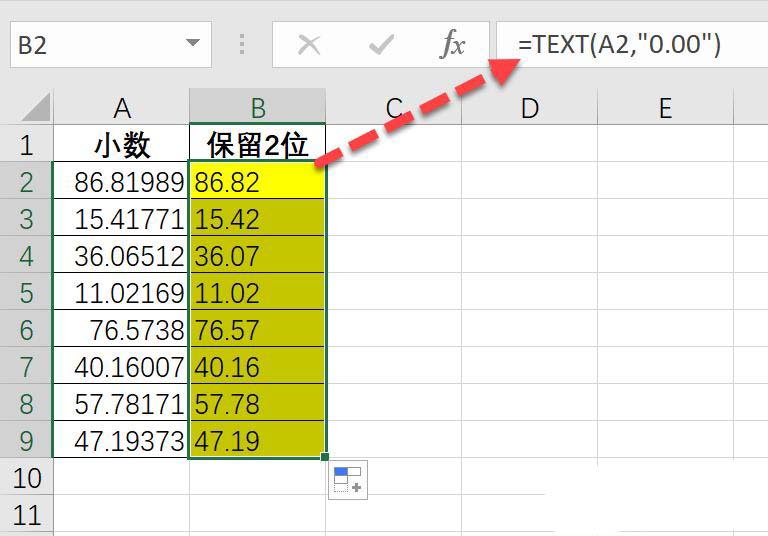Screen dimensions: 768x536
Task: Select column C header
Action: (x=393, y=108)
